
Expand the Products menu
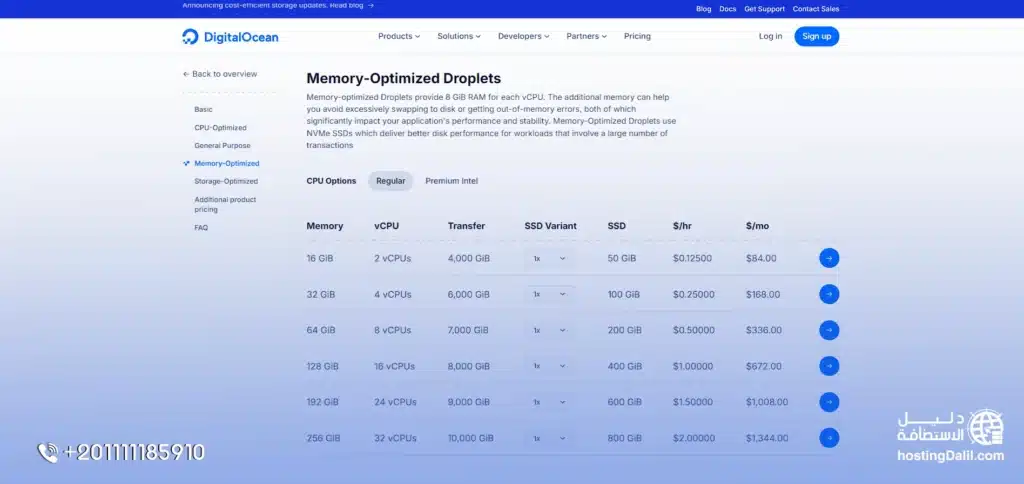coord(399,37)
